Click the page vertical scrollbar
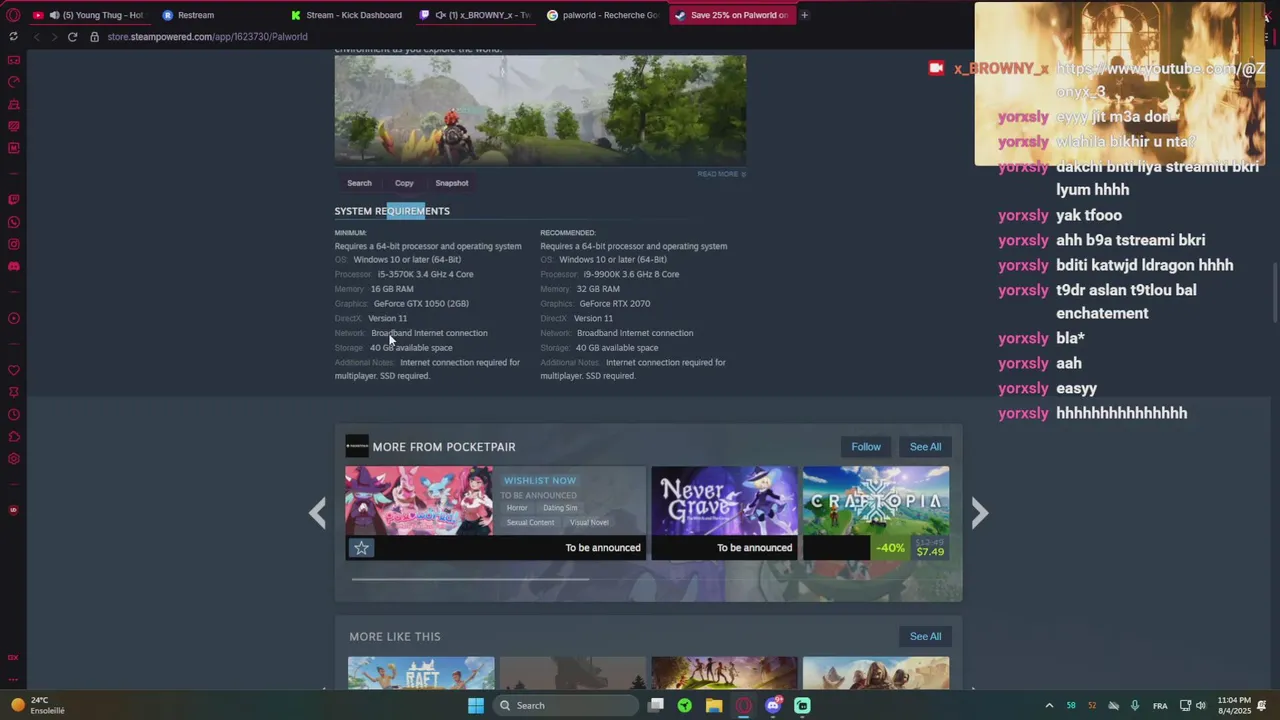1280x720 pixels. tap(1274, 292)
